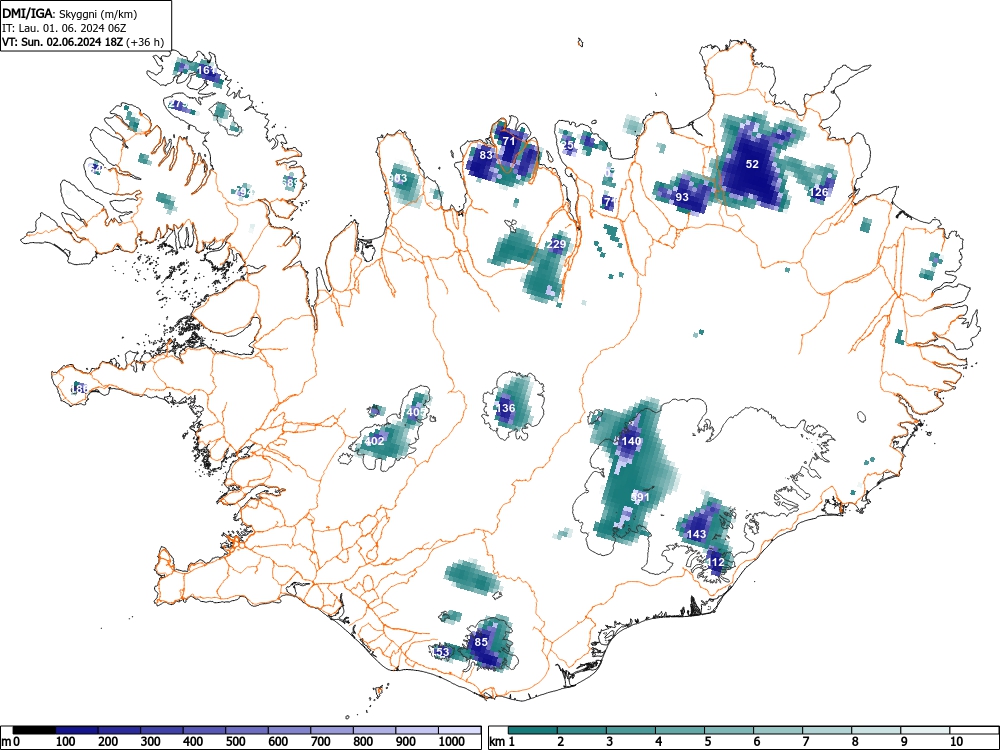Click the 'VT: Sun. 02.06.2024 18Z' line
The height and width of the screenshot is (750, 1000).
[x=63, y=43]
